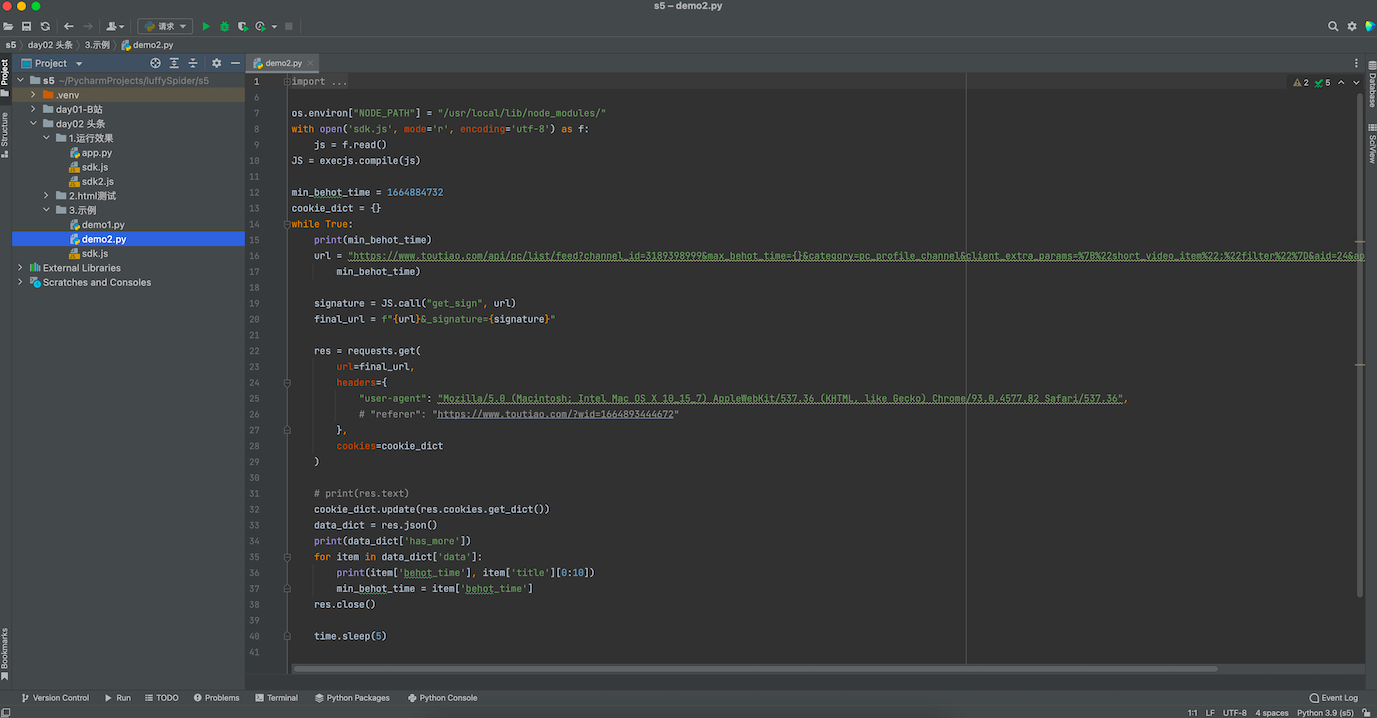Open the Event Log
Image resolution: width=1377 pixels, height=718 pixels.
[x=1333, y=698]
